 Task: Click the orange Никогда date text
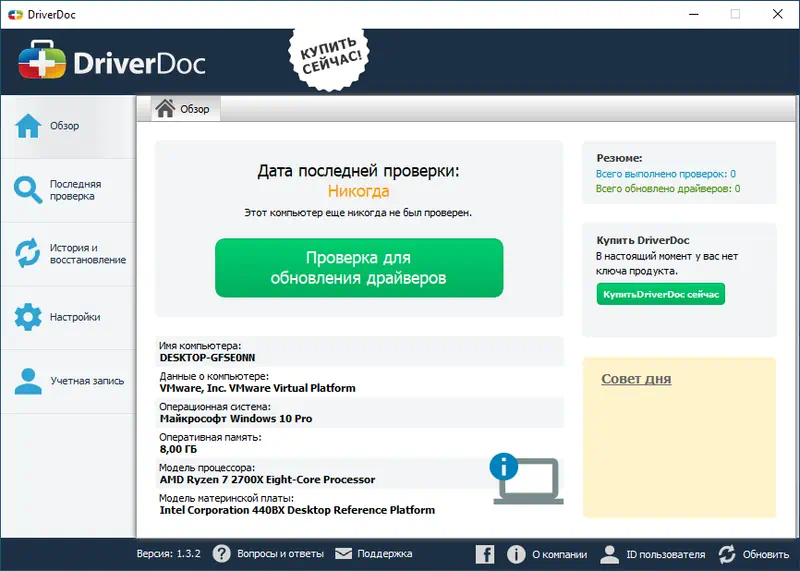point(359,191)
